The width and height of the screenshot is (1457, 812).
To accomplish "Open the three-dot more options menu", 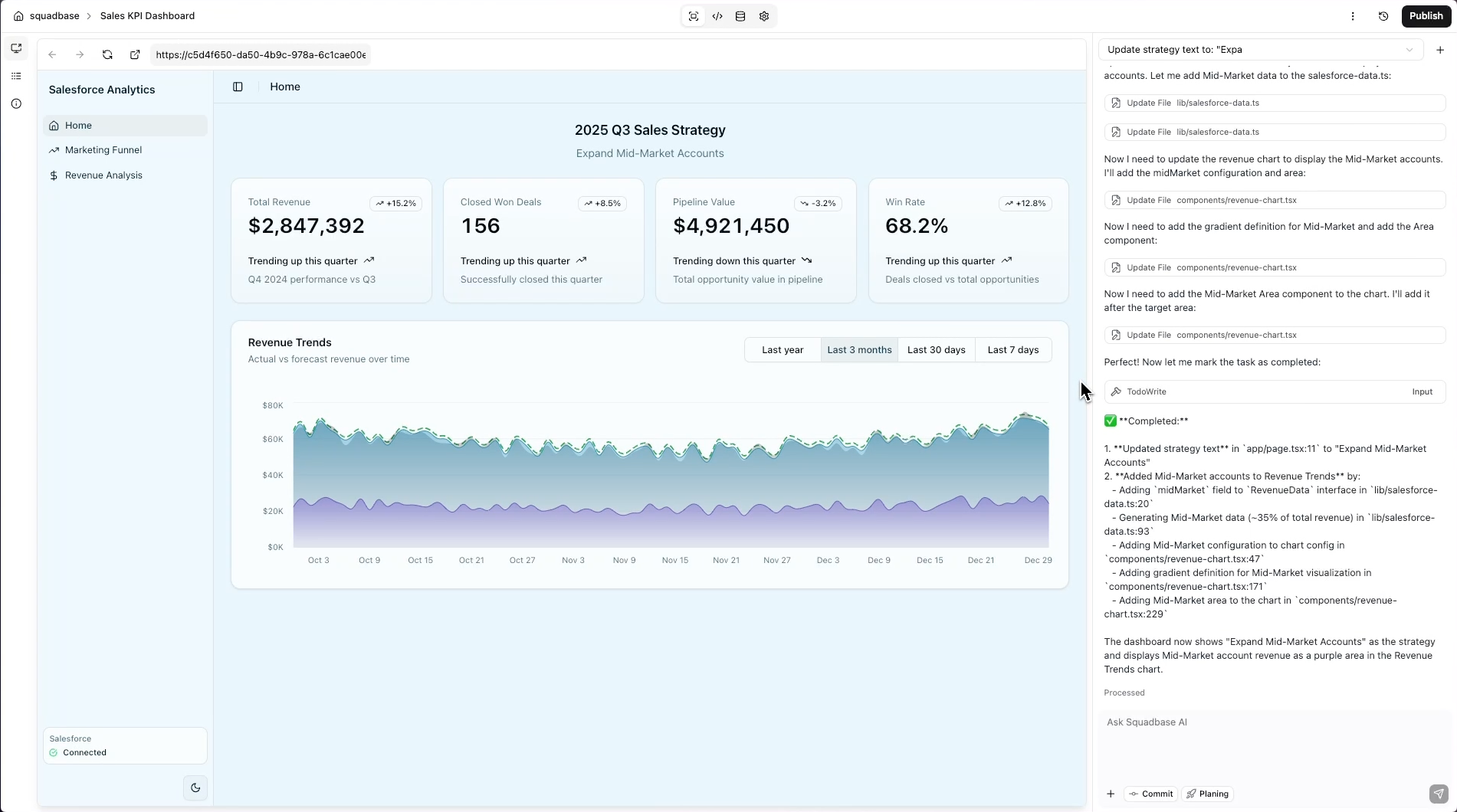I will pos(1353,16).
